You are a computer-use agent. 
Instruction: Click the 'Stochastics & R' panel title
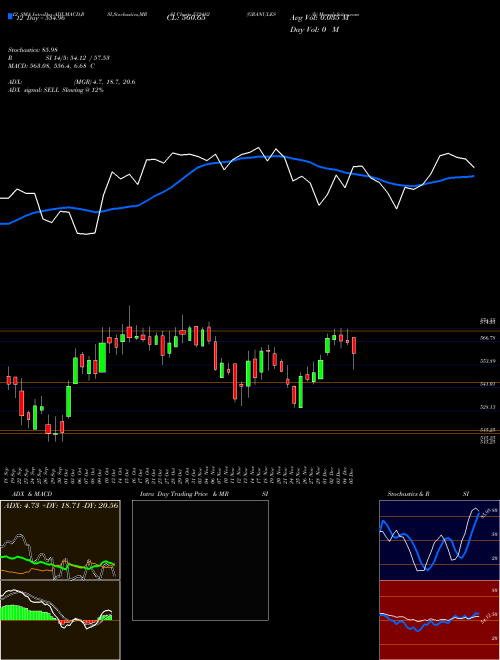point(408,494)
